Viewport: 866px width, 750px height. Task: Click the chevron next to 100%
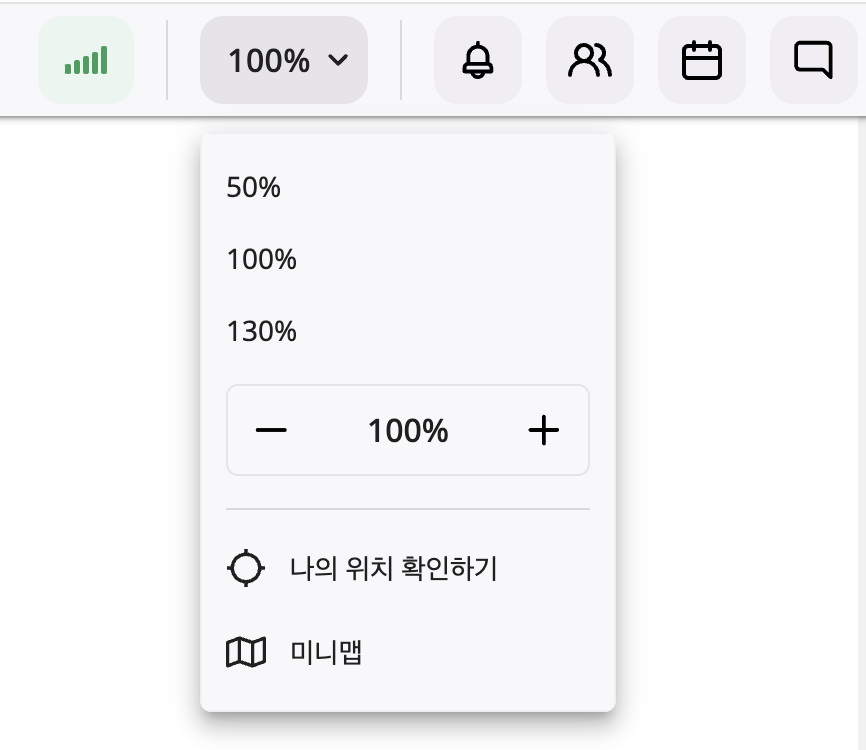[338, 60]
